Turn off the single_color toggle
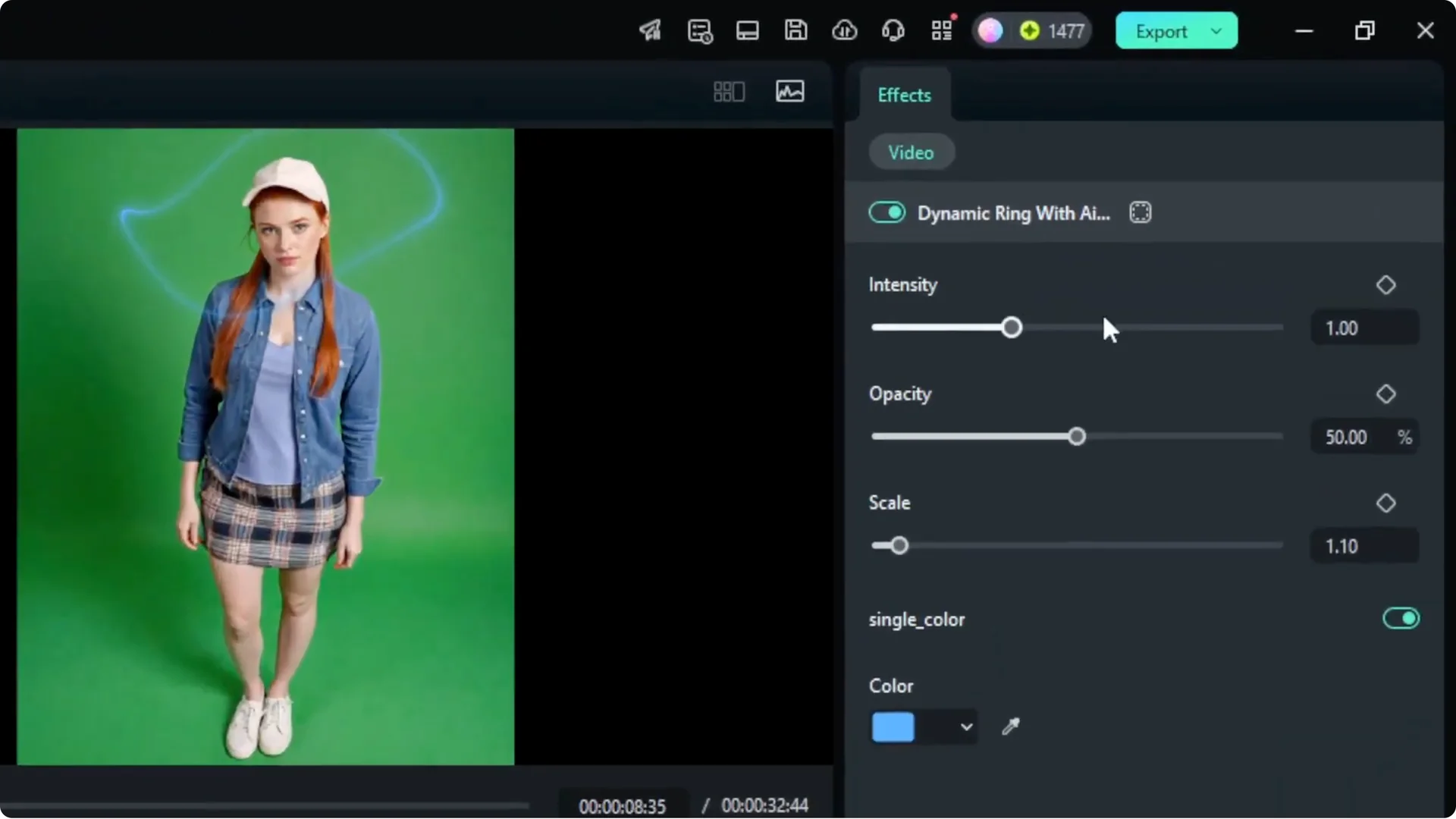The width and height of the screenshot is (1456, 819). 1401,619
